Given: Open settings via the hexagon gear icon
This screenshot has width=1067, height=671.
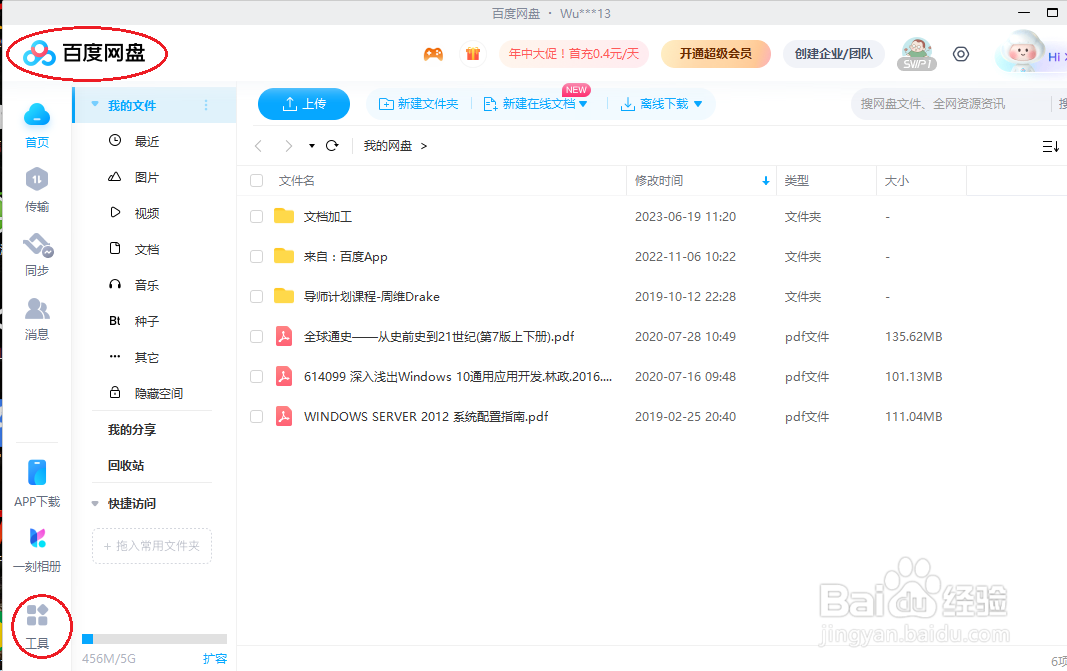Looking at the screenshot, I should click(961, 54).
